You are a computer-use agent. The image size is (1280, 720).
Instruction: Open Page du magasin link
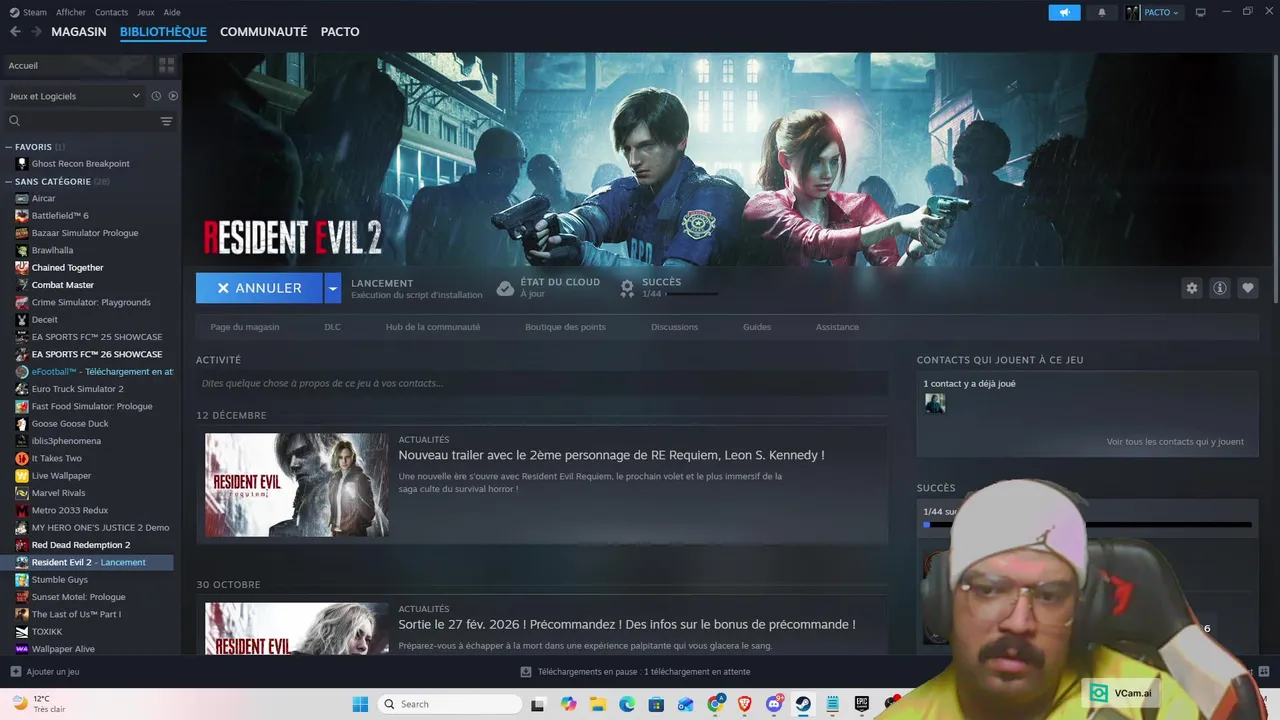tap(245, 327)
